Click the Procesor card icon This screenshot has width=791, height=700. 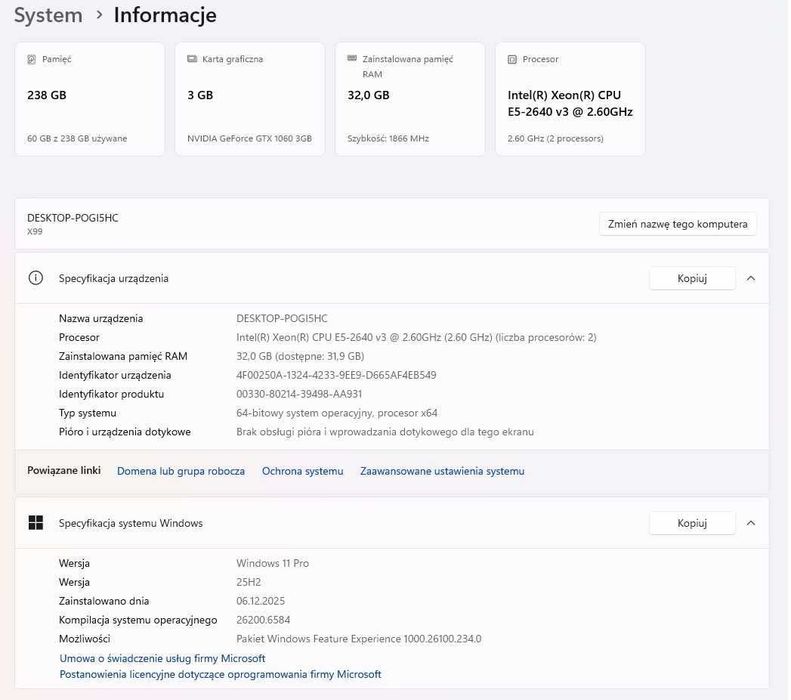[513, 60]
